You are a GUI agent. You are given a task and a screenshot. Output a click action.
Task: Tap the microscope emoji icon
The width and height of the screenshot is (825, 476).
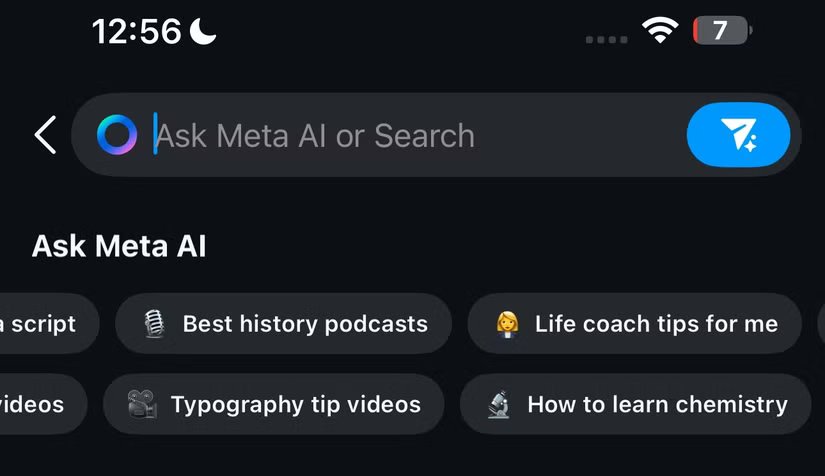(x=498, y=405)
